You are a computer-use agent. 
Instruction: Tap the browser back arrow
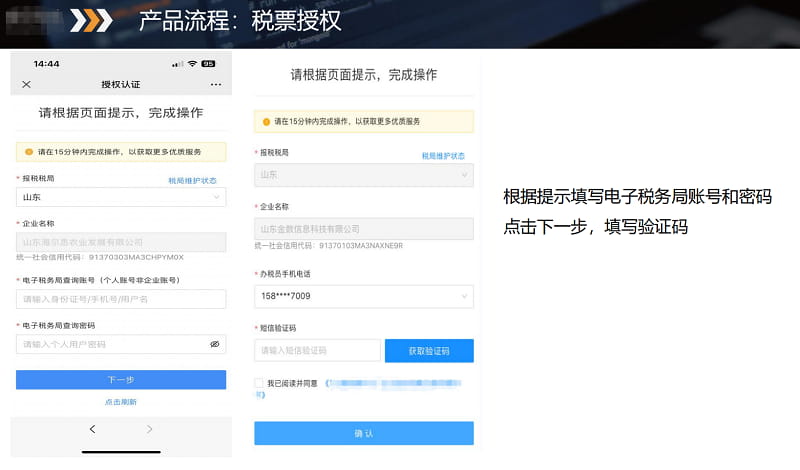pyautogui.click(x=92, y=429)
